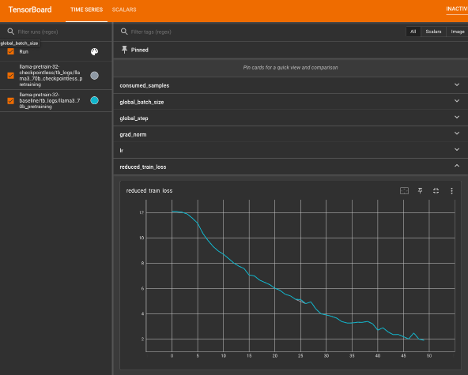Open the run color palette icon

tap(94, 52)
